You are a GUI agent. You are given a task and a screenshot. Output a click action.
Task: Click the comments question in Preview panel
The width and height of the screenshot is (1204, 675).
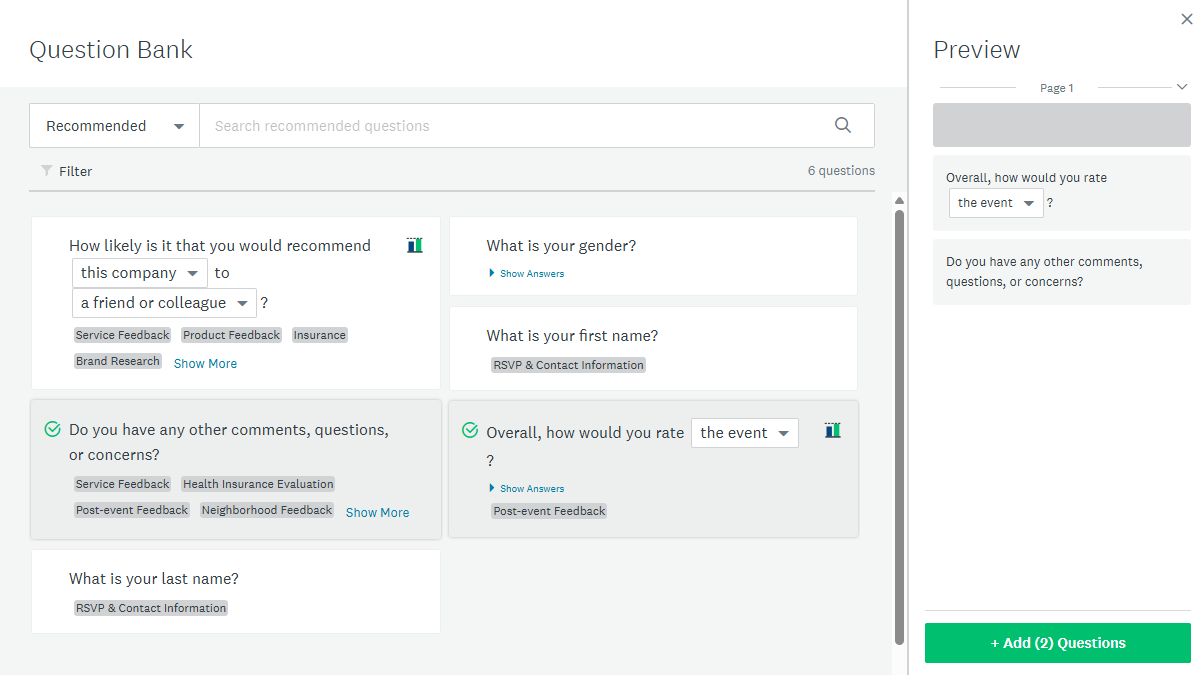coord(1062,272)
